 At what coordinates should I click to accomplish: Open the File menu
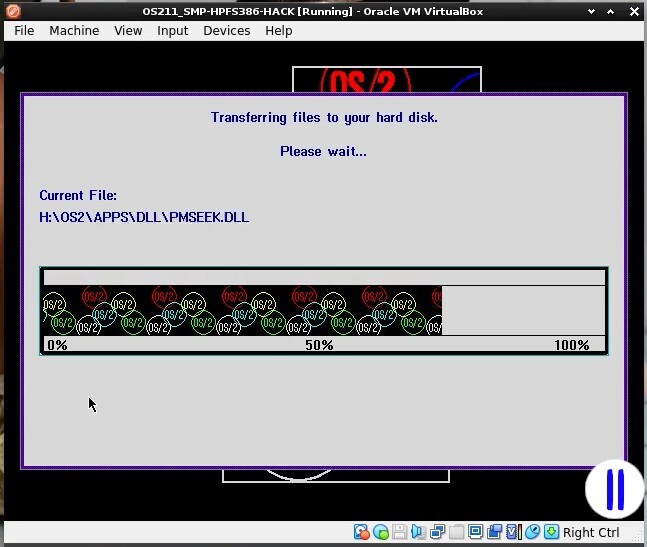tap(24, 31)
